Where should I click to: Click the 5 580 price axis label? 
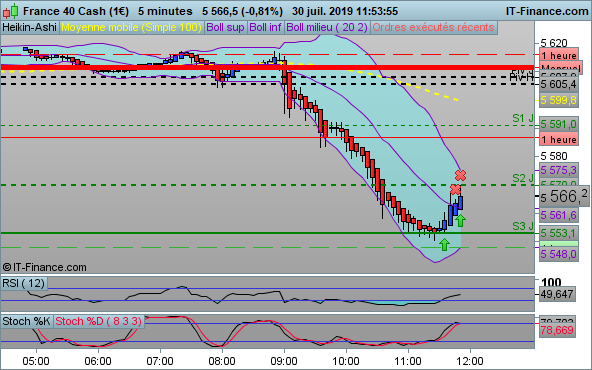pyautogui.click(x=554, y=156)
